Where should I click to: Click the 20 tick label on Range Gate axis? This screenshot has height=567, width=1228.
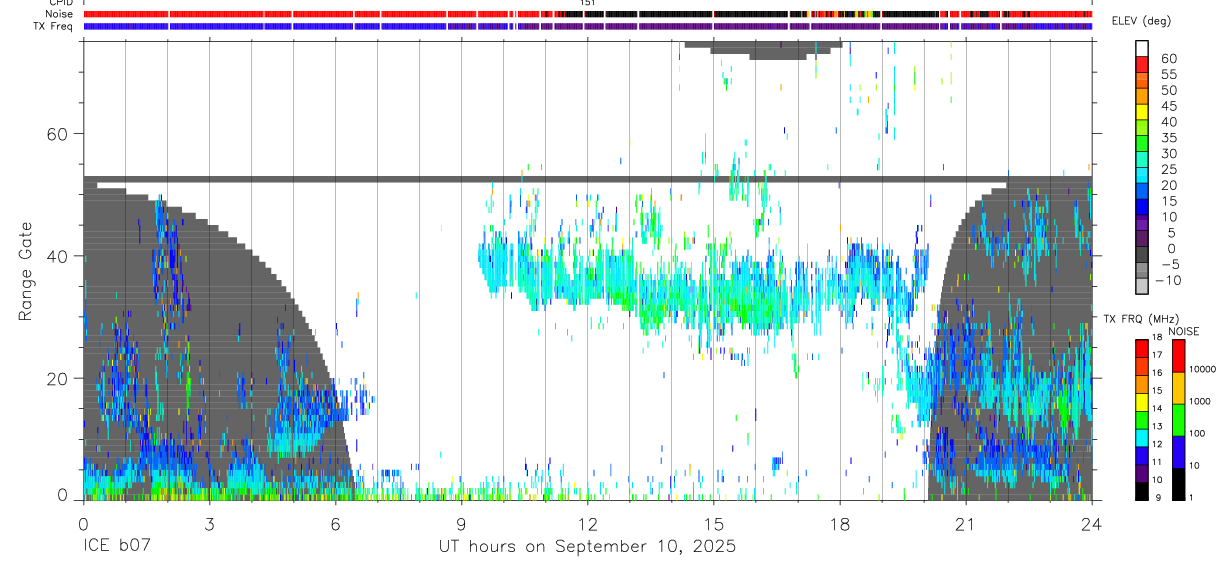[59, 378]
